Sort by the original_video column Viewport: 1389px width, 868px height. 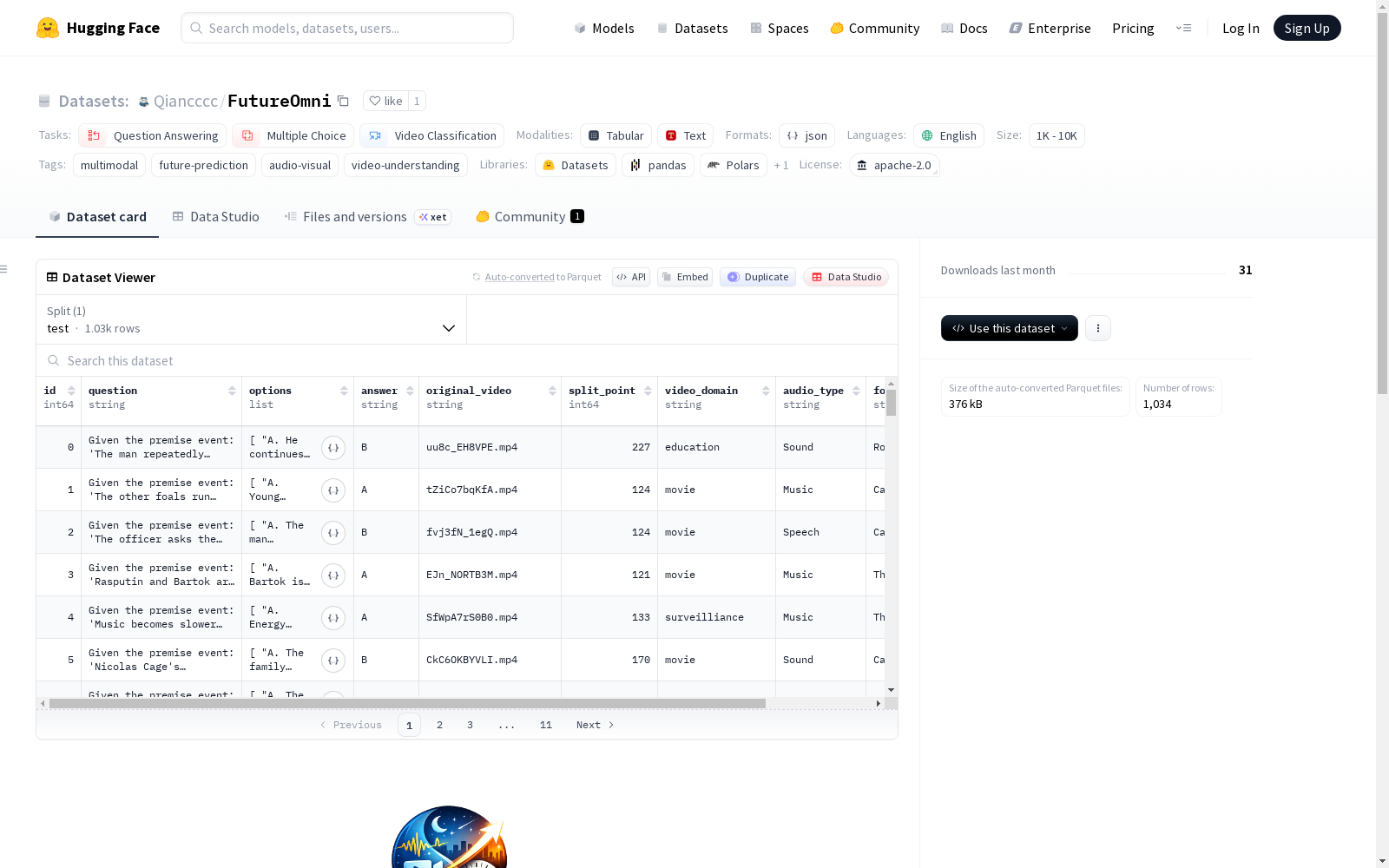click(x=552, y=391)
